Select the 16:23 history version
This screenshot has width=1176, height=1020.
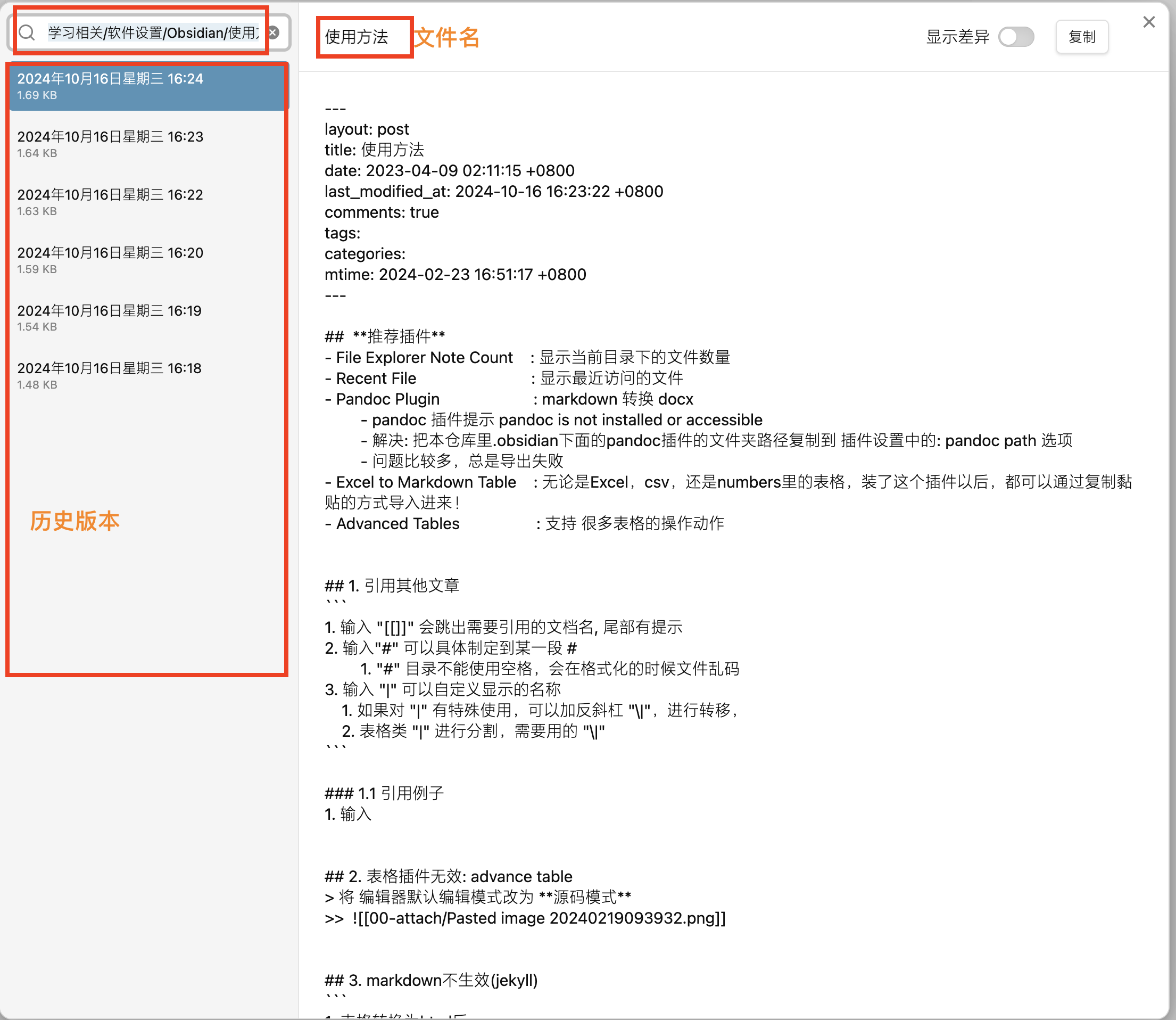tap(148, 144)
